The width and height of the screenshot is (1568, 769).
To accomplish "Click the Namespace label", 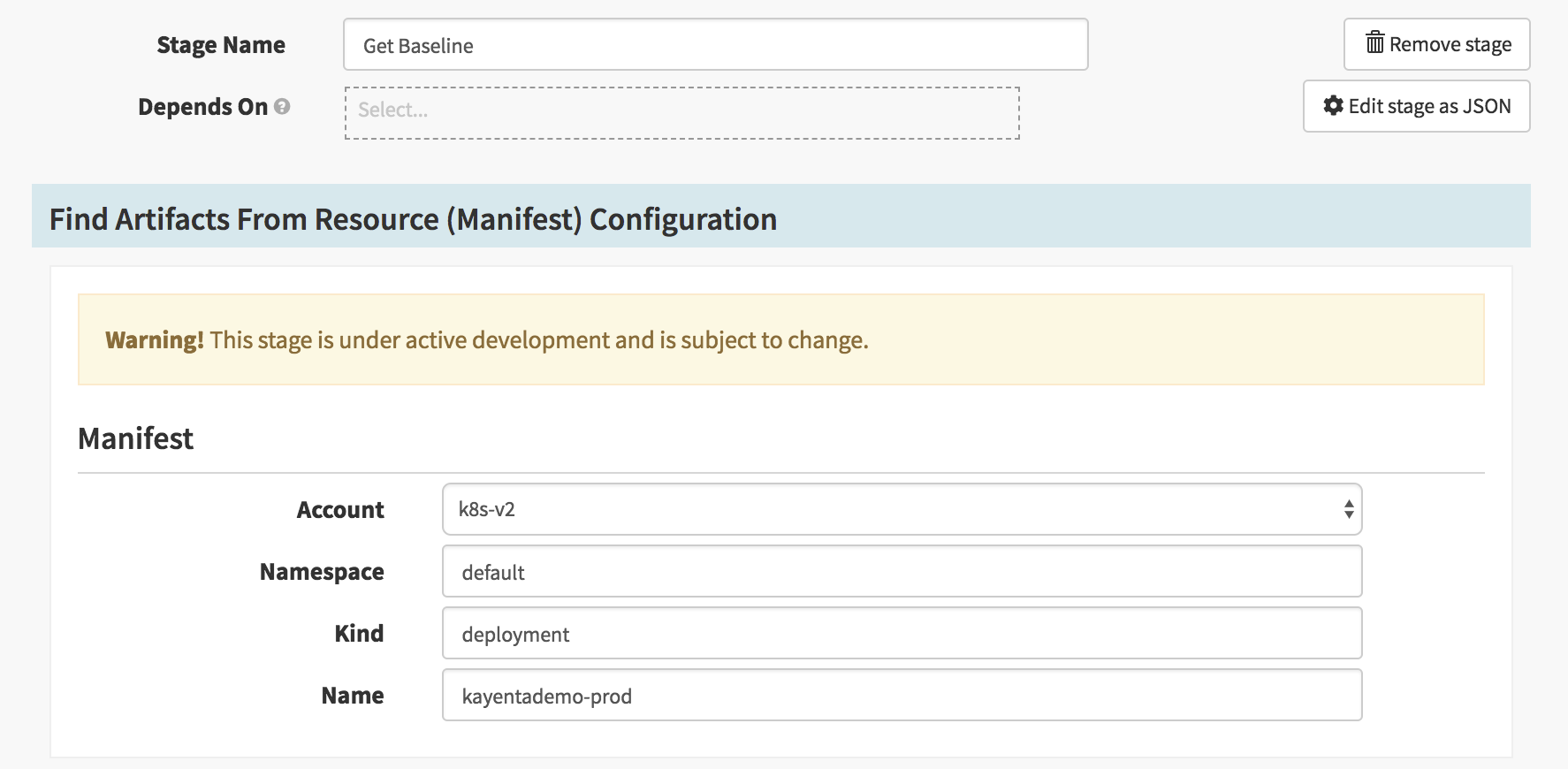I will click(322, 572).
